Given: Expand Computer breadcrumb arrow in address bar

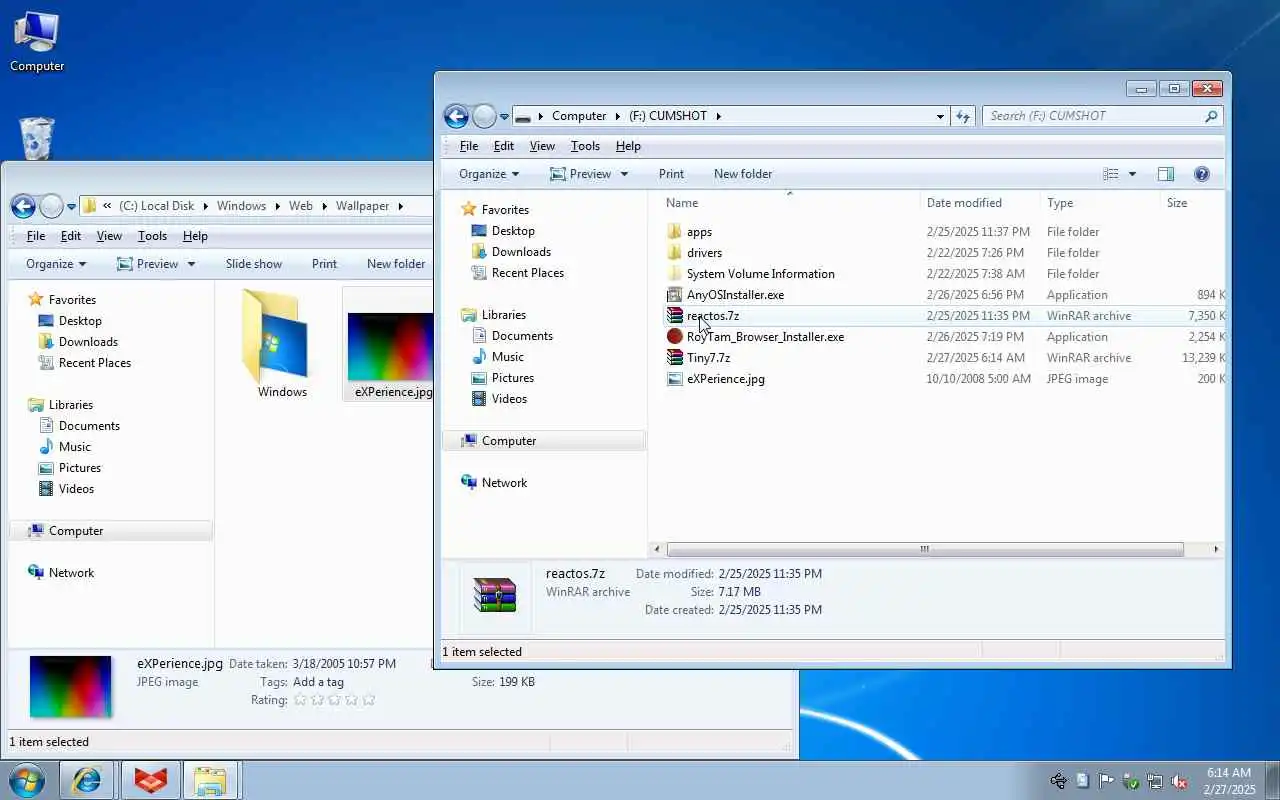Looking at the screenshot, I should point(619,116).
